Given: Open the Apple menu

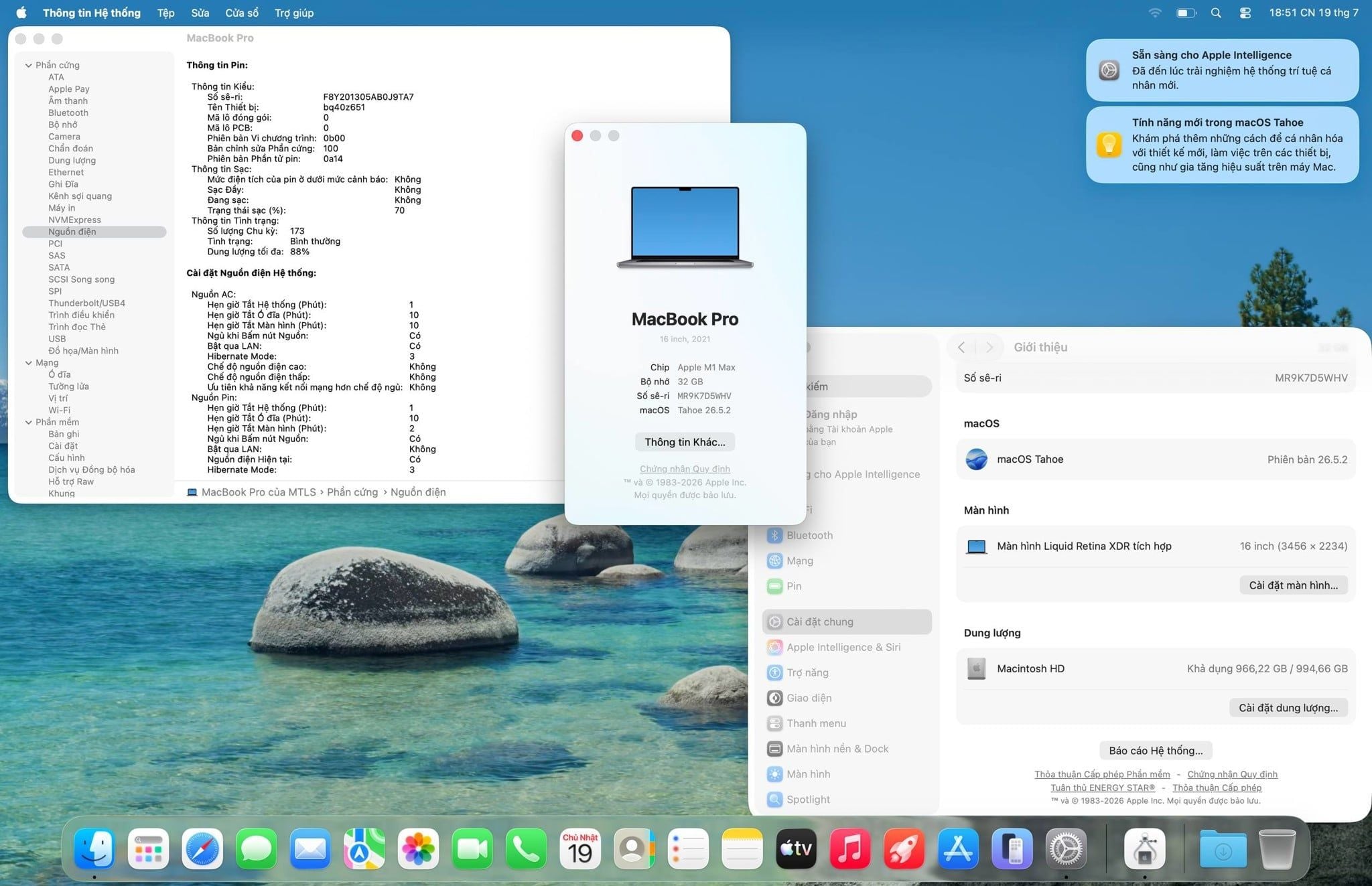Looking at the screenshot, I should click(21, 13).
